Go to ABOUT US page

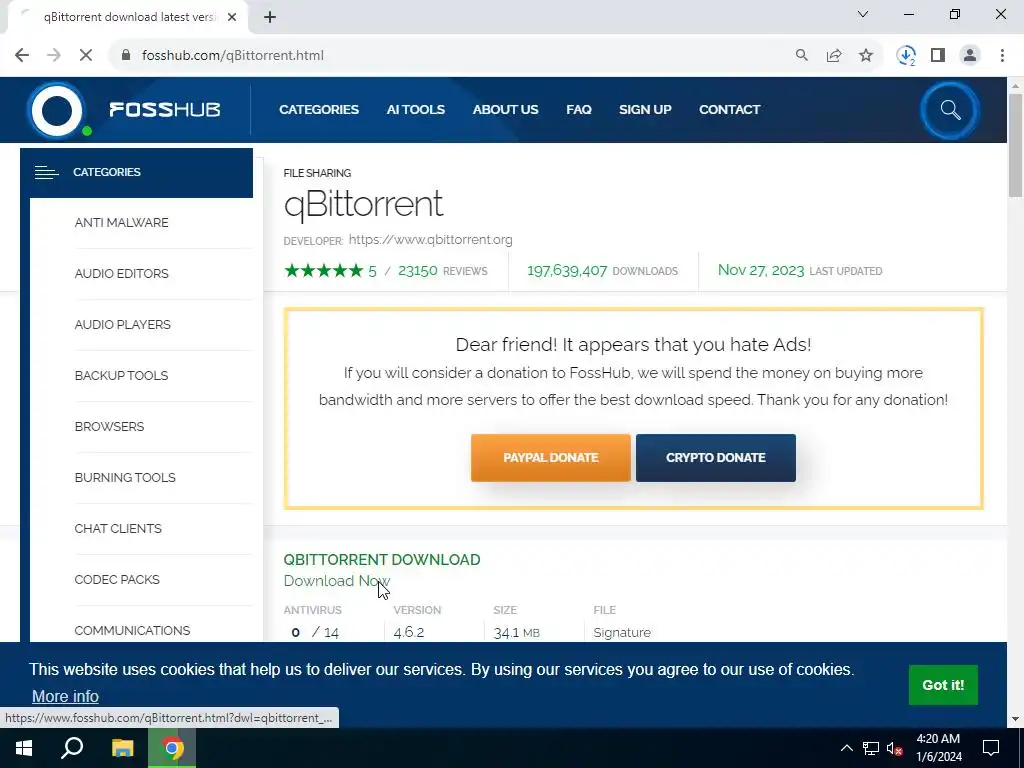(505, 110)
